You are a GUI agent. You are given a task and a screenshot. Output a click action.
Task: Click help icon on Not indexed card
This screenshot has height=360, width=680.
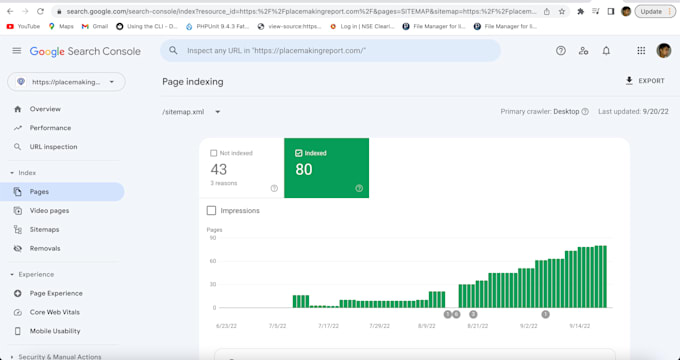[274, 188]
